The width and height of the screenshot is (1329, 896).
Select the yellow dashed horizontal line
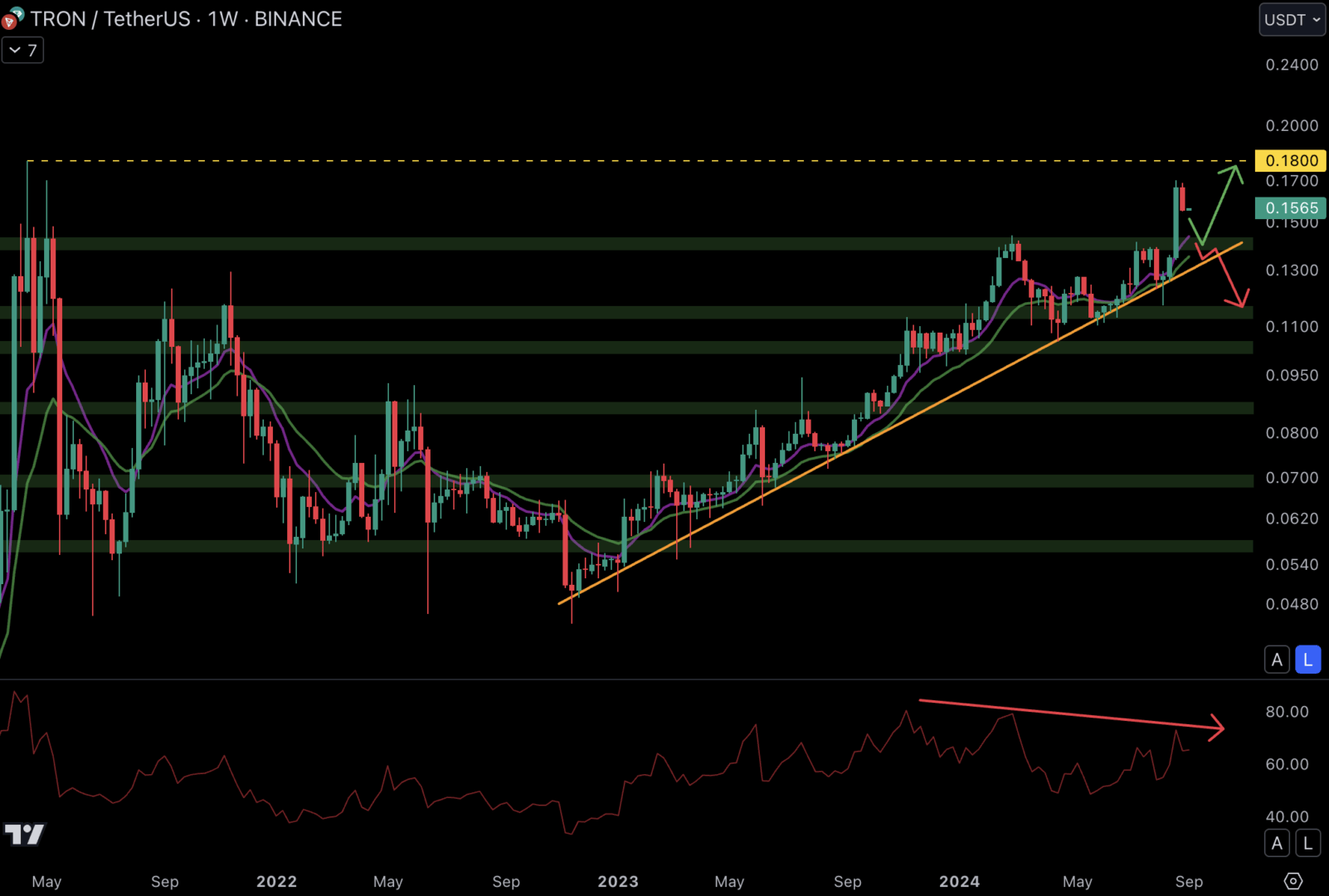click(630, 160)
